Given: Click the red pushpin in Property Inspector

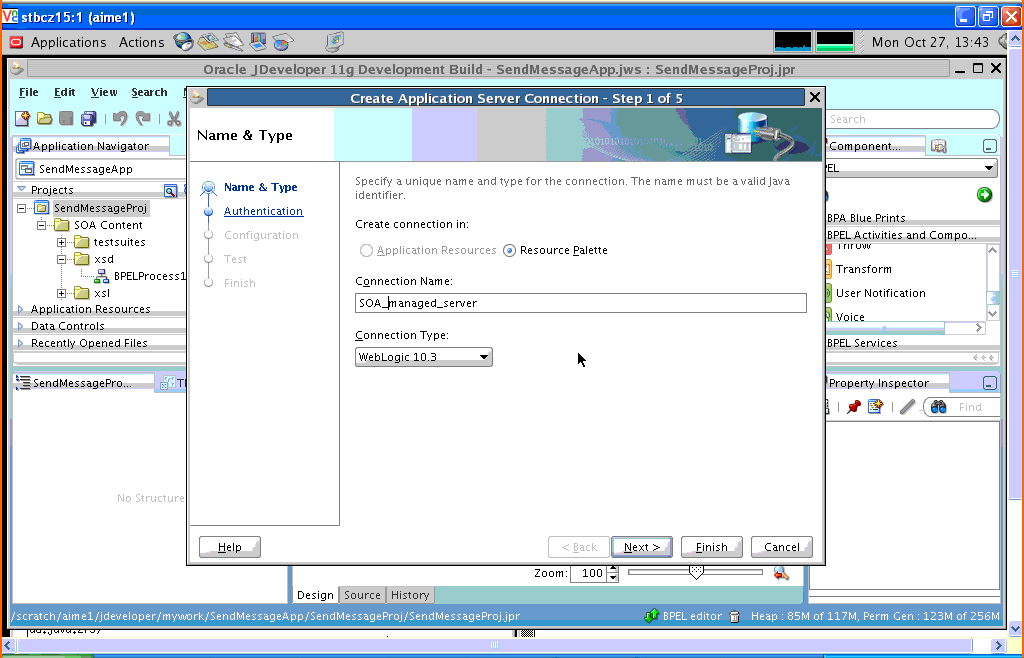Looking at the screenshot, I should click(853, 407).
